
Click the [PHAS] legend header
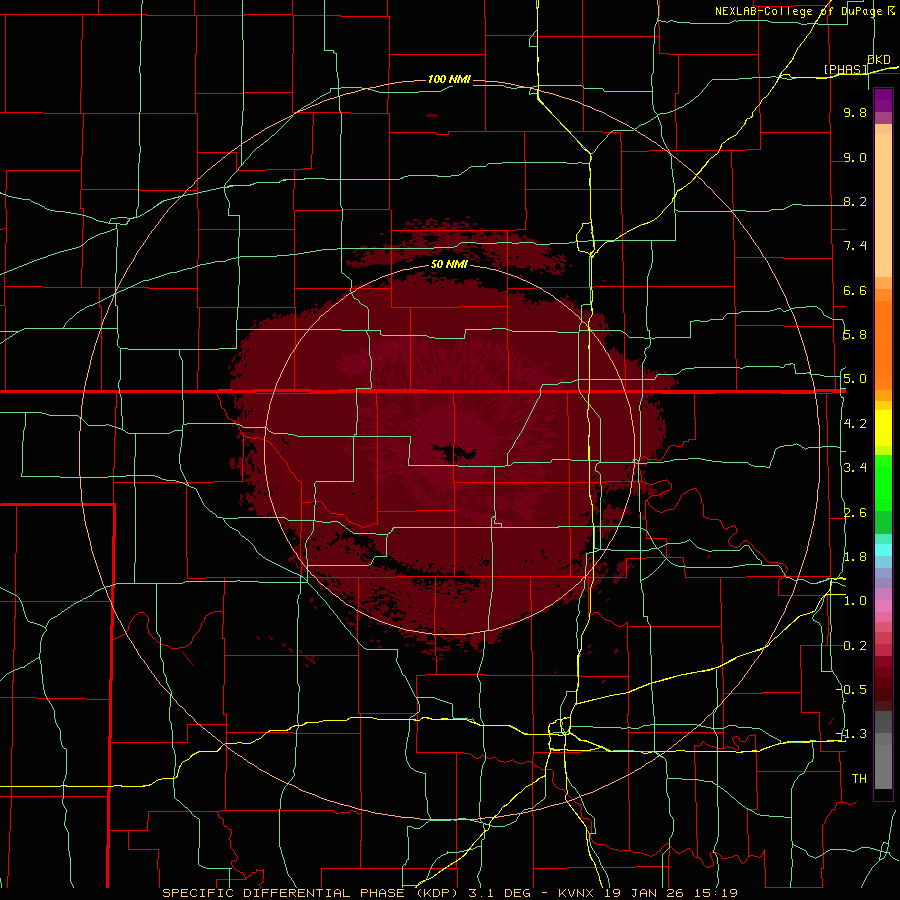point(845,69)
